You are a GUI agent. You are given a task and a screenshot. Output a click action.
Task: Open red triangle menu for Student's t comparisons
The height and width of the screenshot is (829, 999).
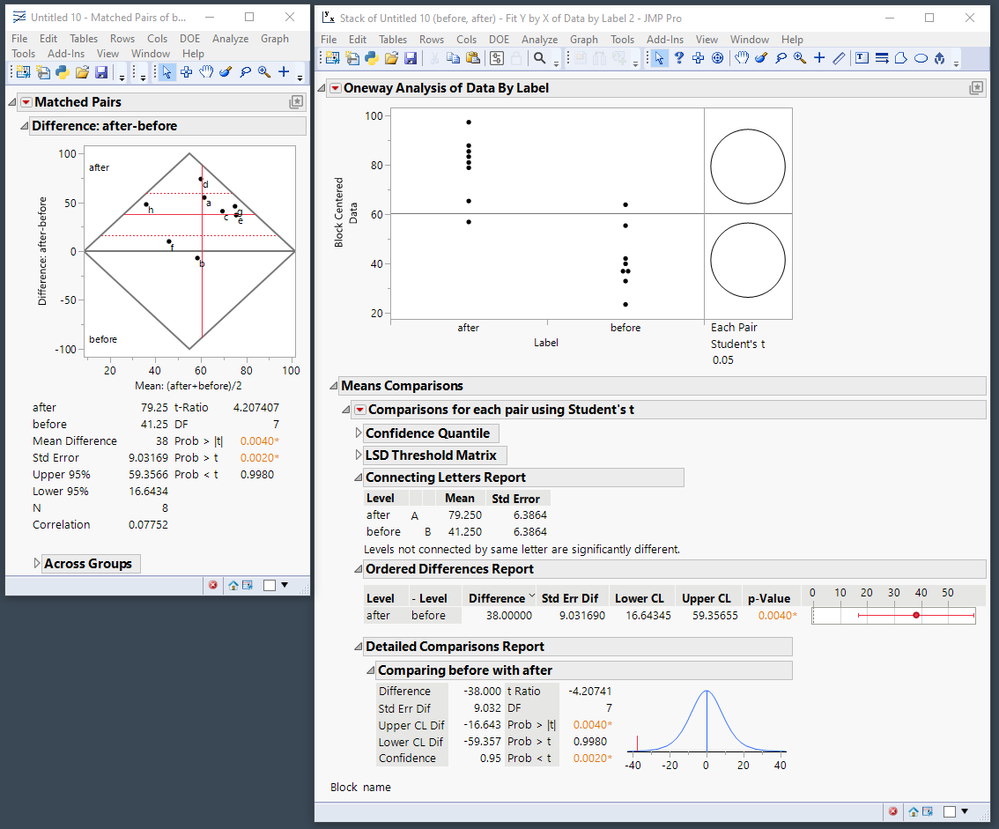click(360, 409)
